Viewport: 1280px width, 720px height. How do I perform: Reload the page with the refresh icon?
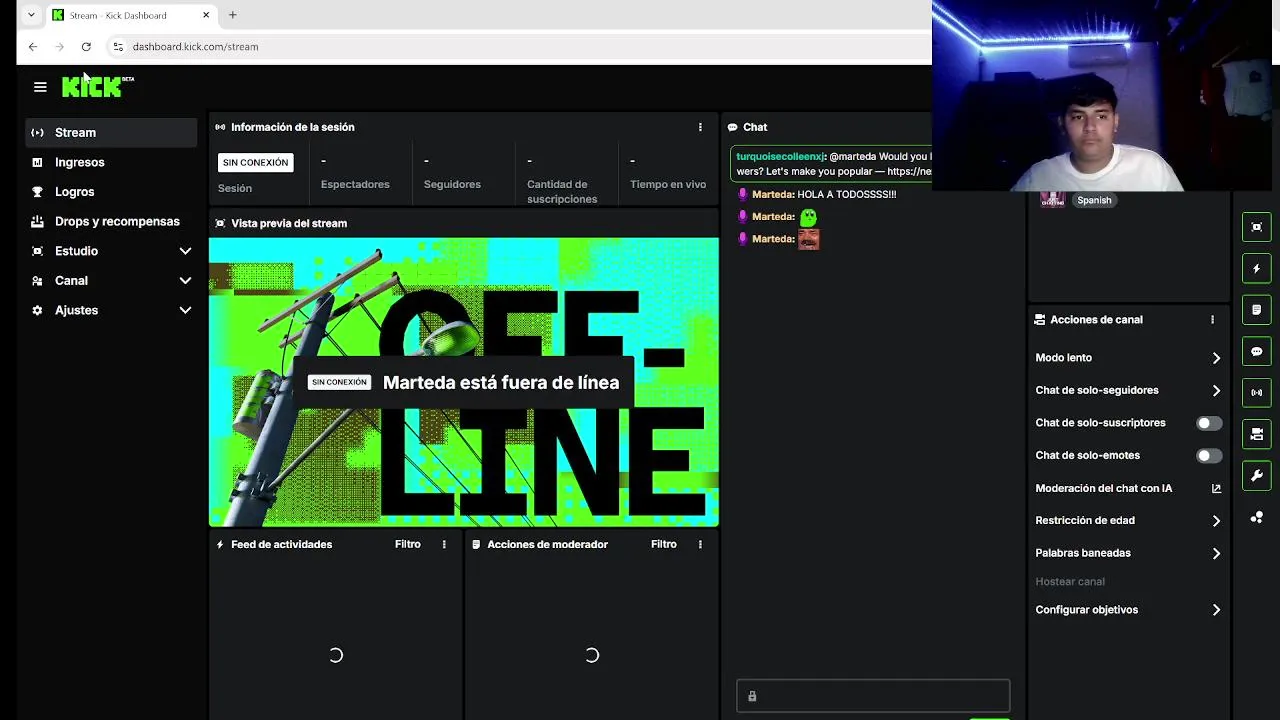coord(86,46)
